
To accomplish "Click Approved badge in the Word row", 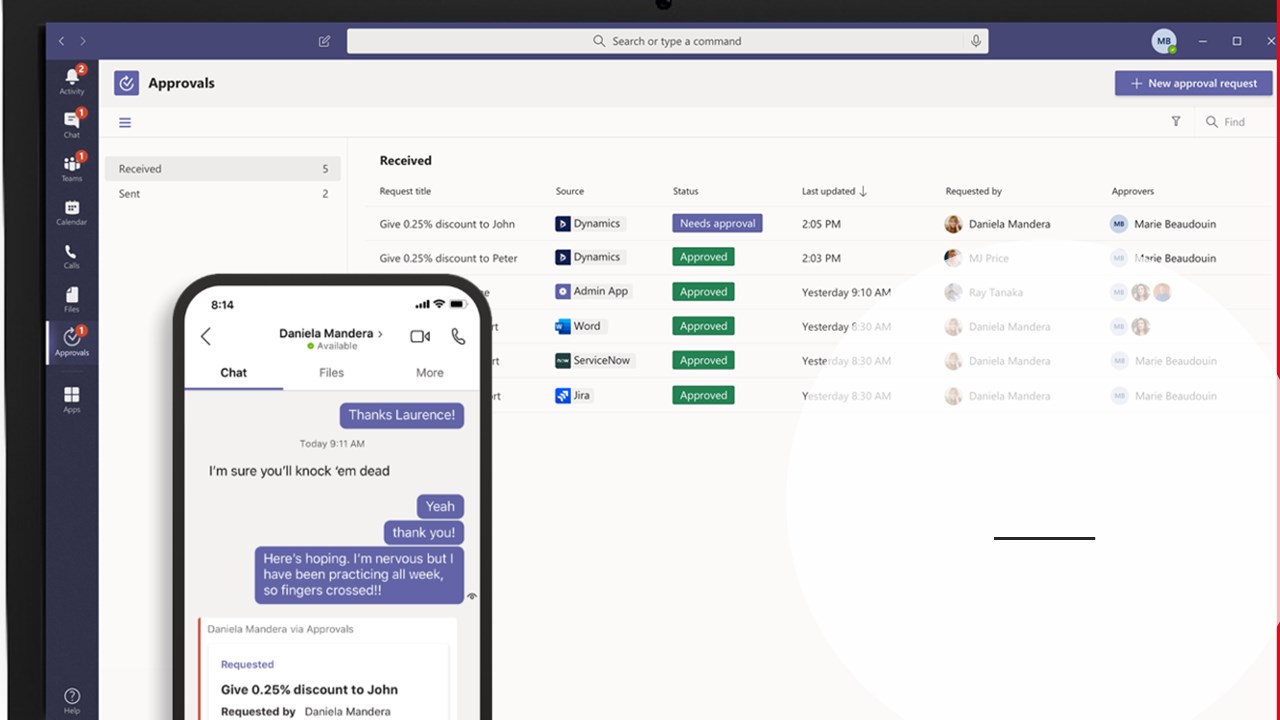I will coord(703,326).
